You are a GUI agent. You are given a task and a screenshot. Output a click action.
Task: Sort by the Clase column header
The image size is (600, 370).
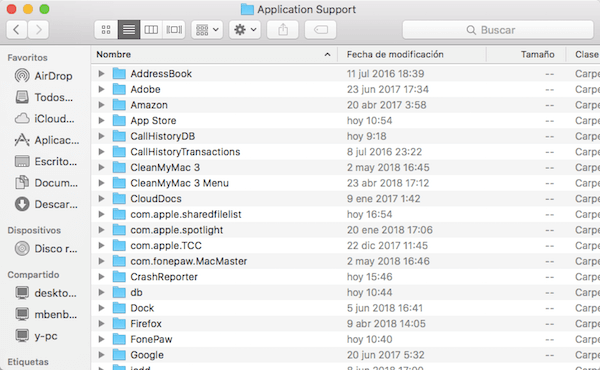[x=583, y=54]
